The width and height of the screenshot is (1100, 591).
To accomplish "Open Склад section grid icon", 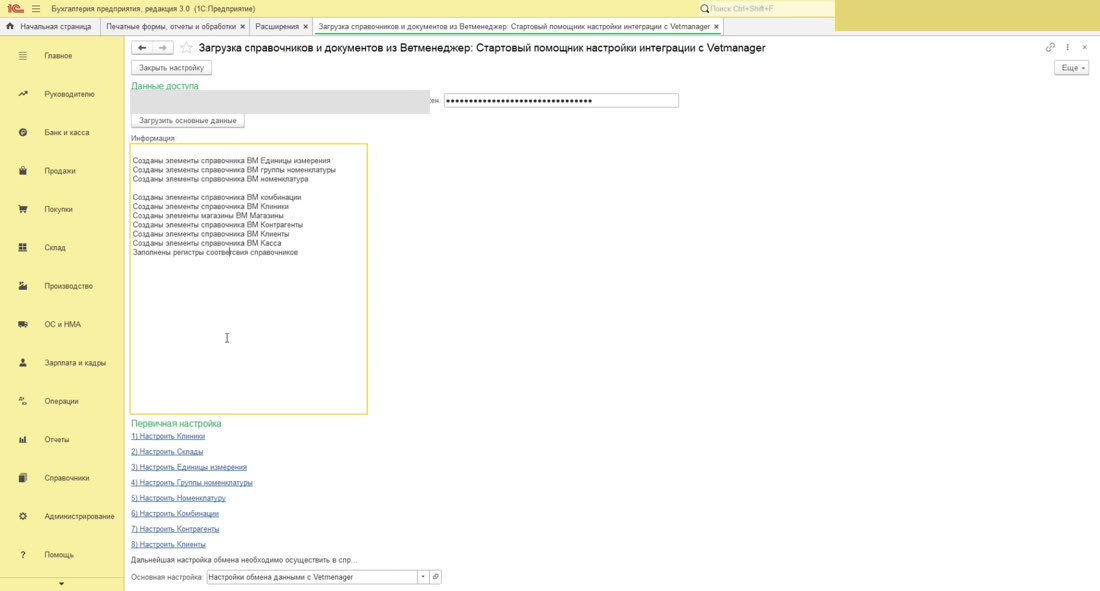I will pyautogui.click(x=22, y=247).
